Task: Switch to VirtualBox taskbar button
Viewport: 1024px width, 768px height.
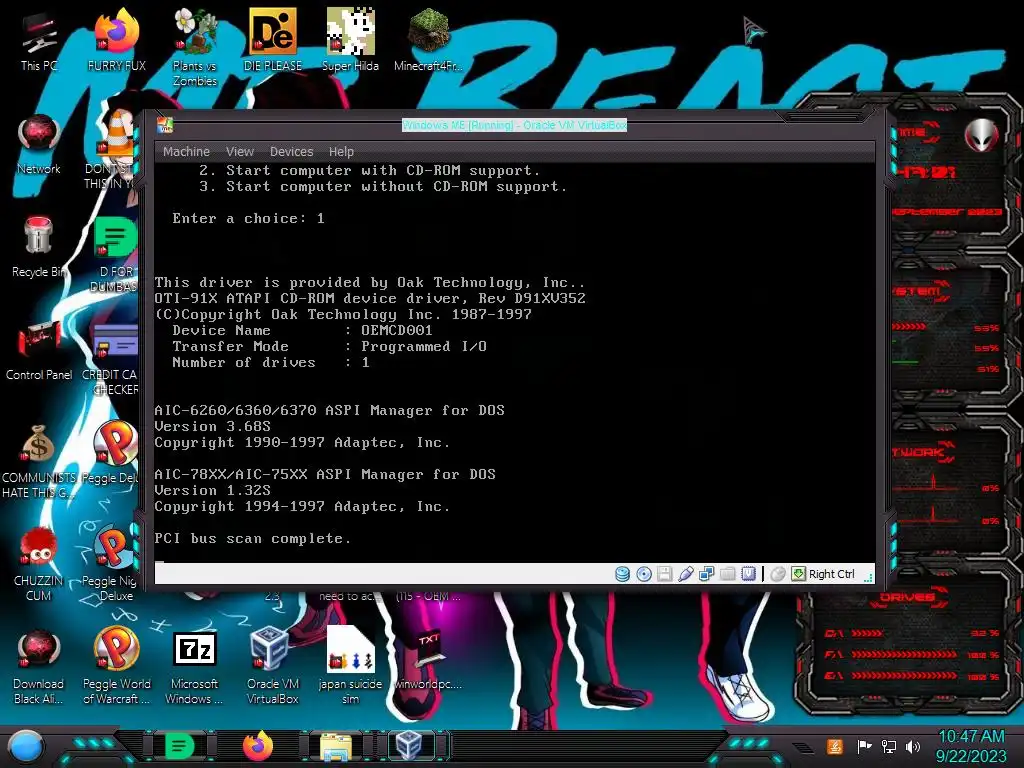Action: (x=410, y=746)
